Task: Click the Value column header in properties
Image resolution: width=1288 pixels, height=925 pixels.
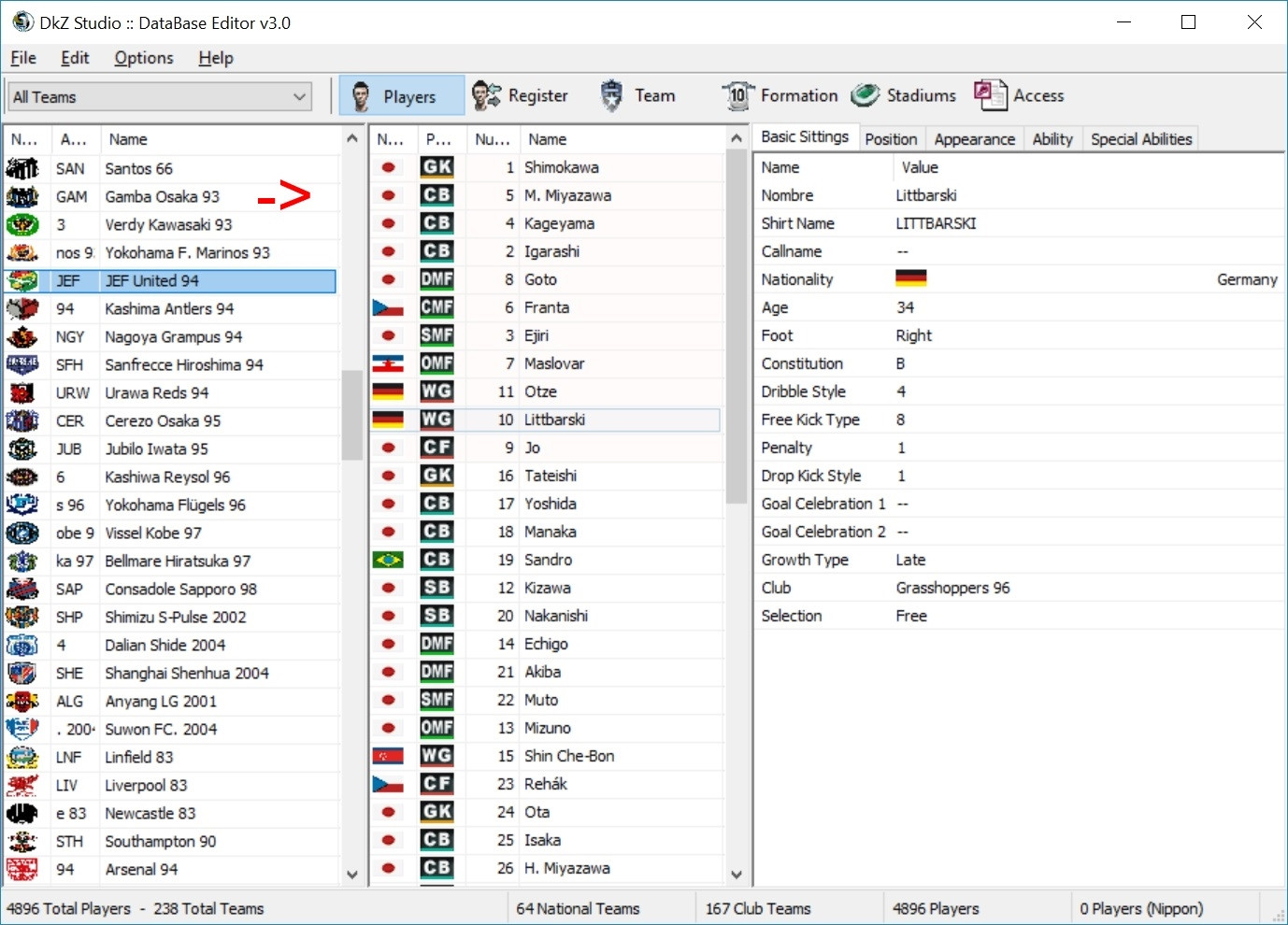Action: coord(1088,167)
